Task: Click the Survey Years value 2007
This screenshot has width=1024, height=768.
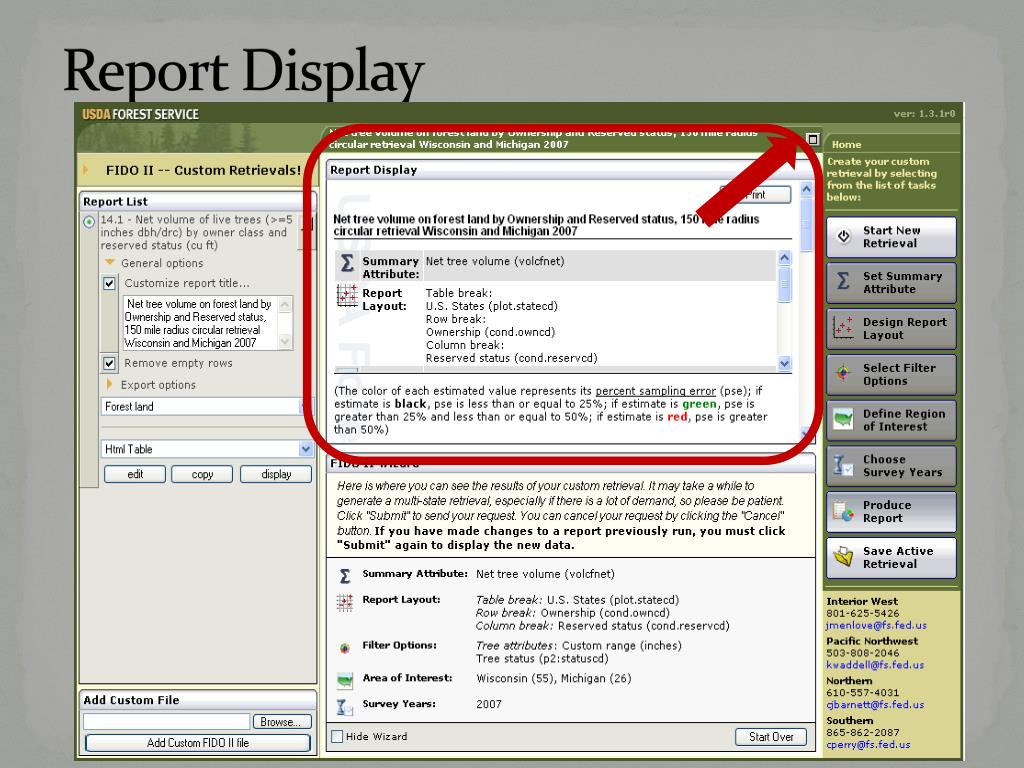Action: 489,705
